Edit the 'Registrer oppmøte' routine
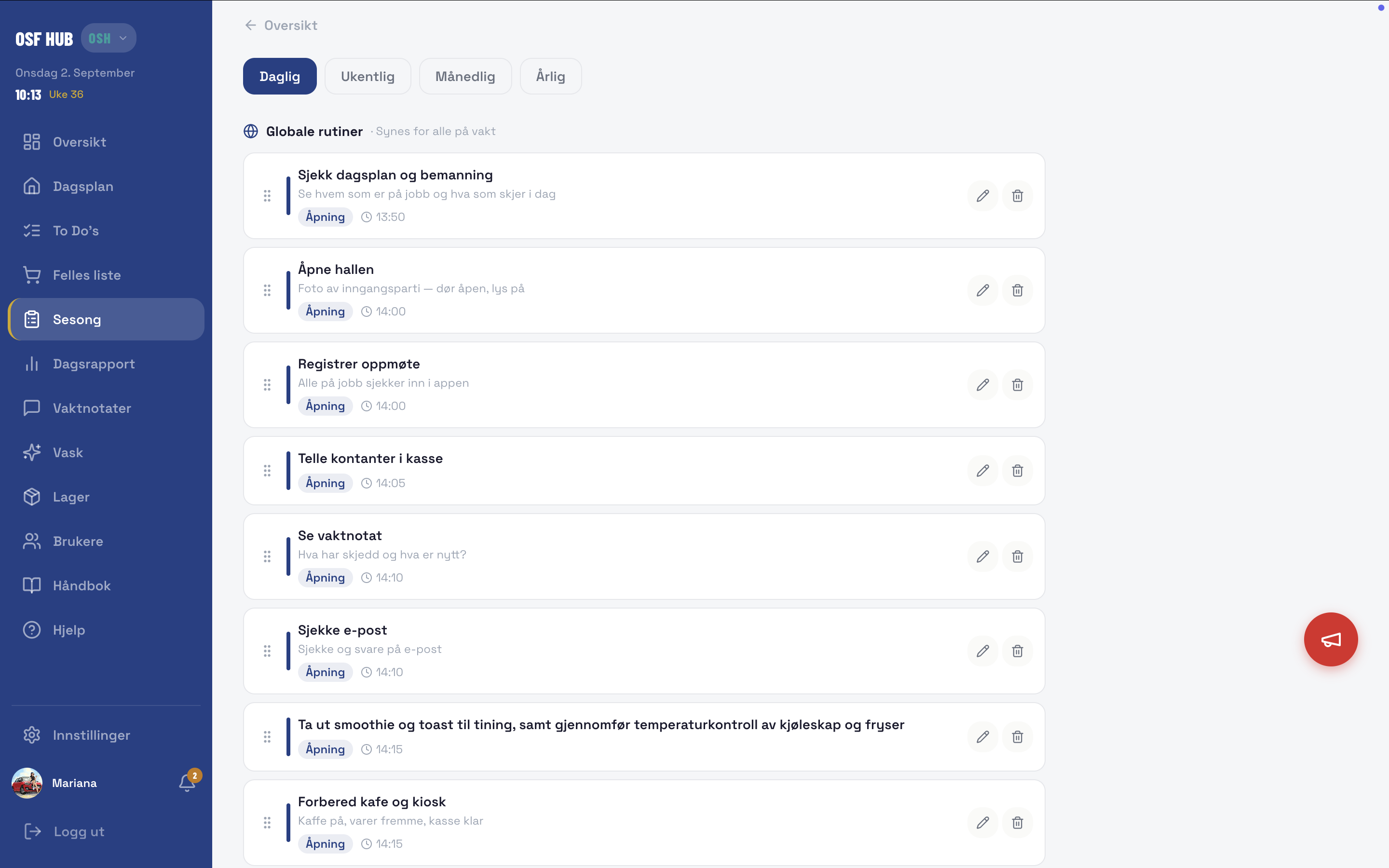Viewport: 1389px width, 868px height. (x=982, y=385)
